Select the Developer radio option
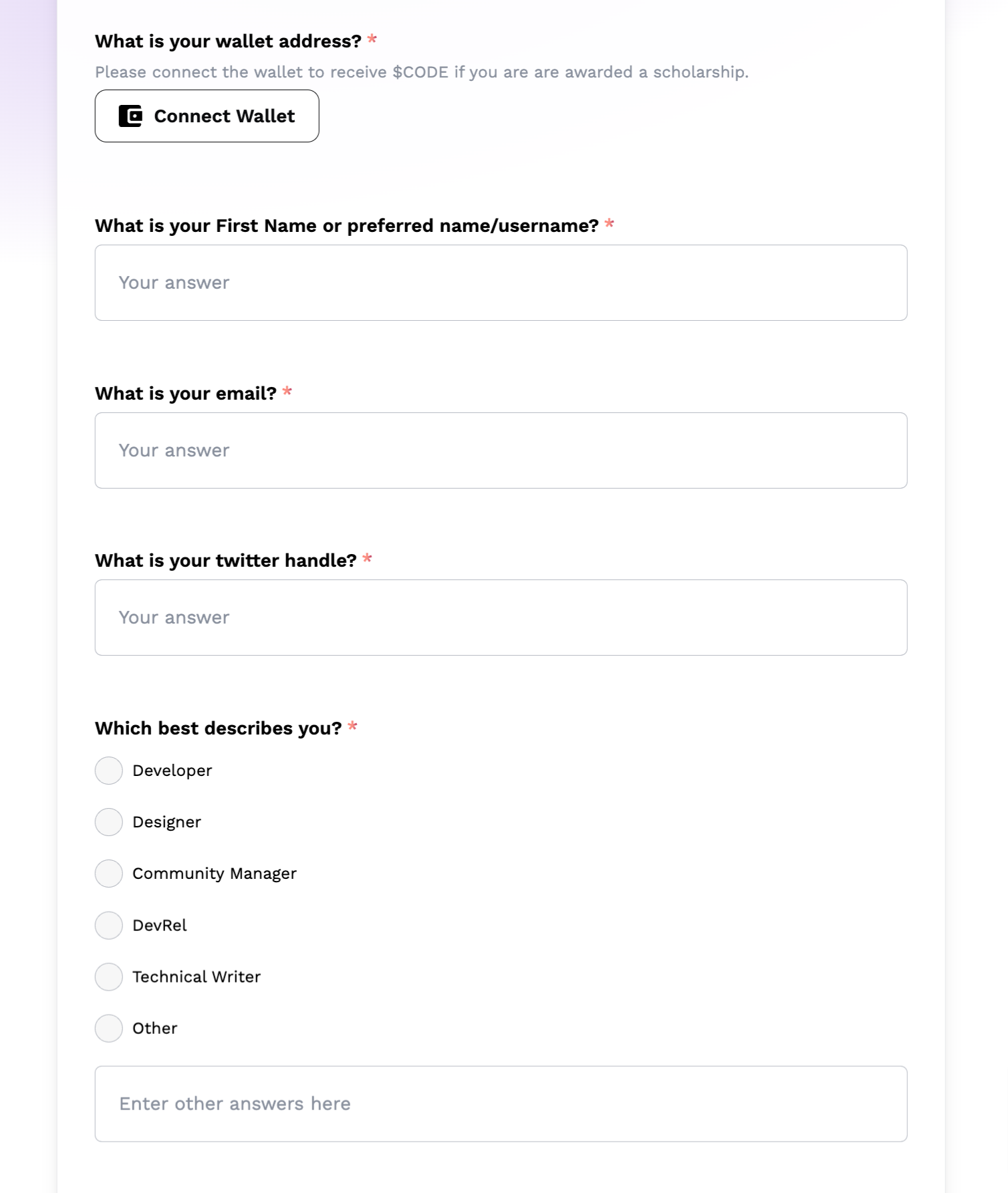 tap(109, 771)
